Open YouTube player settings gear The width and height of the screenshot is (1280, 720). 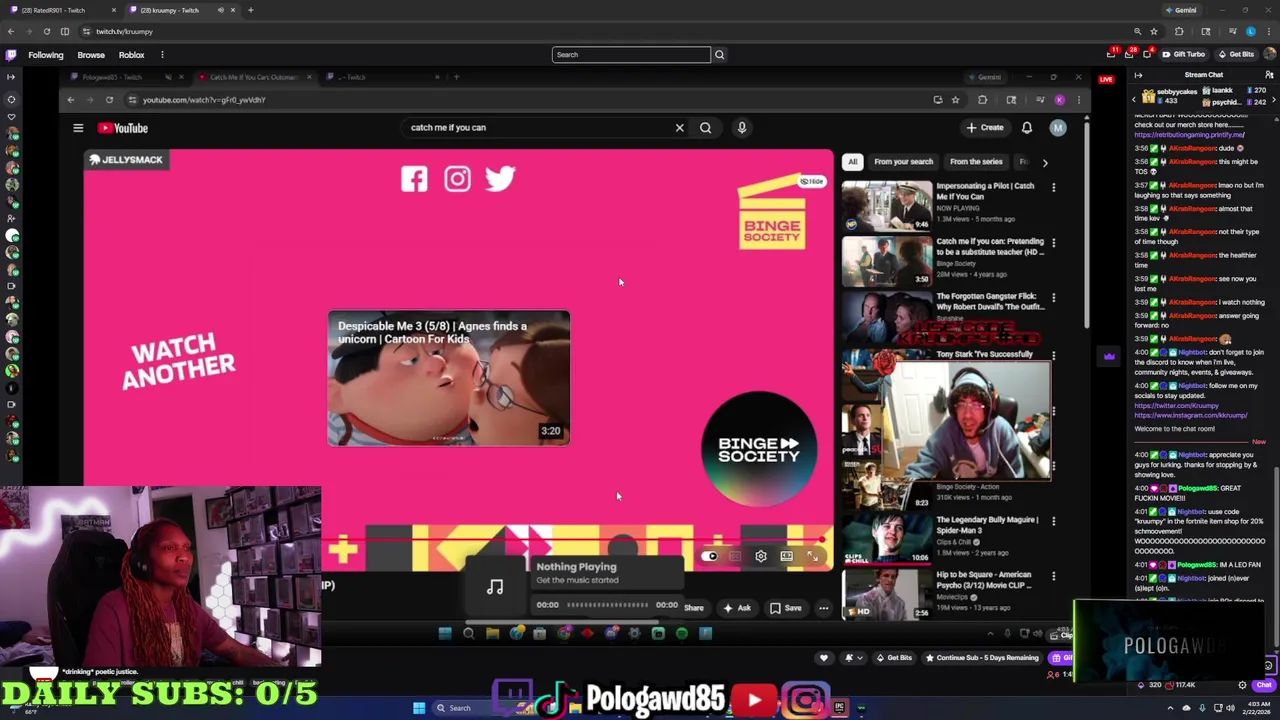(761, 556)
